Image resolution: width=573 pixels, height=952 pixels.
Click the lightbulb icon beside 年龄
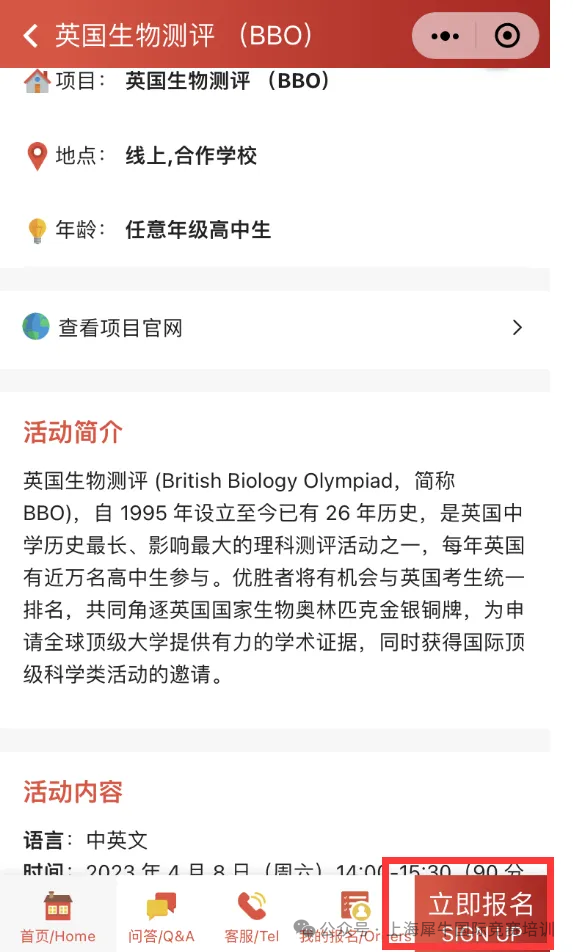[x=37, y=231]
